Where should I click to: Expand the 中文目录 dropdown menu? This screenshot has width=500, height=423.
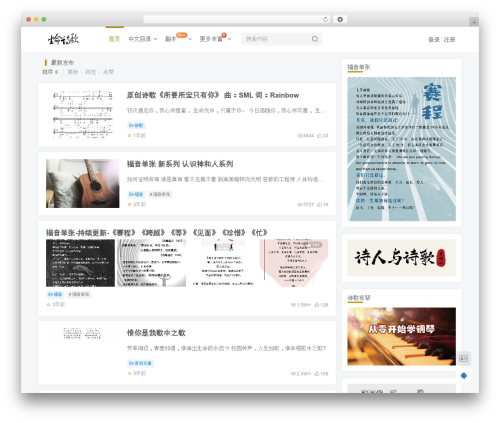tap(143, 39)
